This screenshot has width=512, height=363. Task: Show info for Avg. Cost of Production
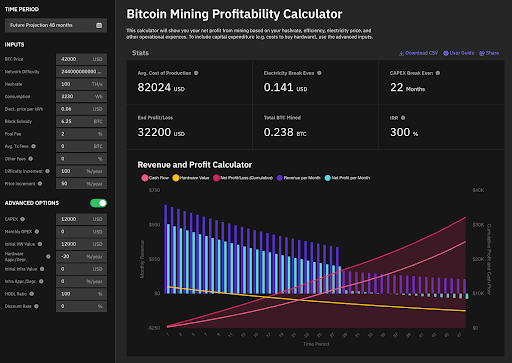[x=196, y=73]
